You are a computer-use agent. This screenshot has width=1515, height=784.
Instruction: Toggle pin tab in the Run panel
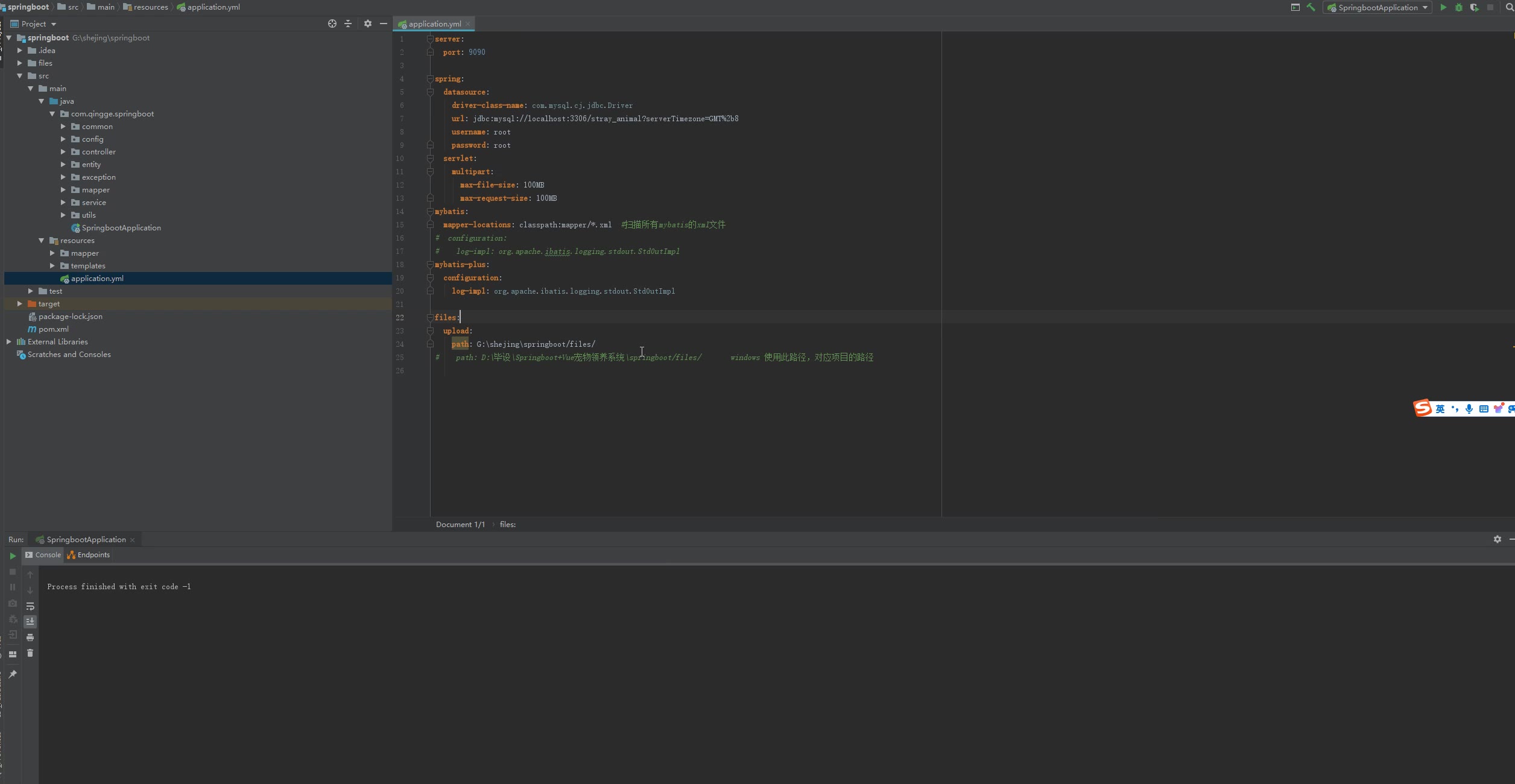[13, 674]
